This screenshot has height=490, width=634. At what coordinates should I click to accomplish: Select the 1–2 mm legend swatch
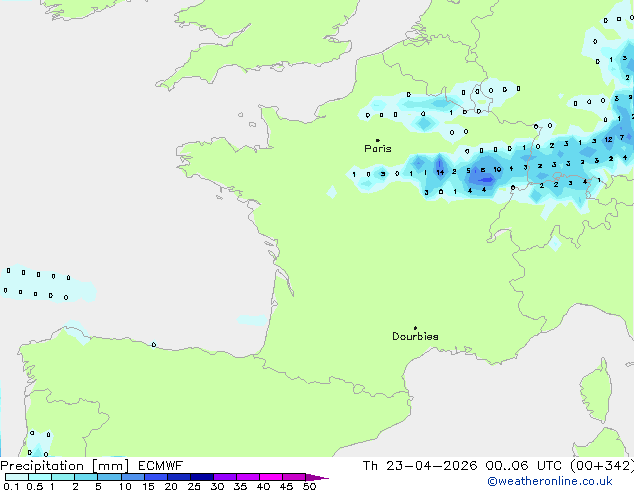point(63,477)
